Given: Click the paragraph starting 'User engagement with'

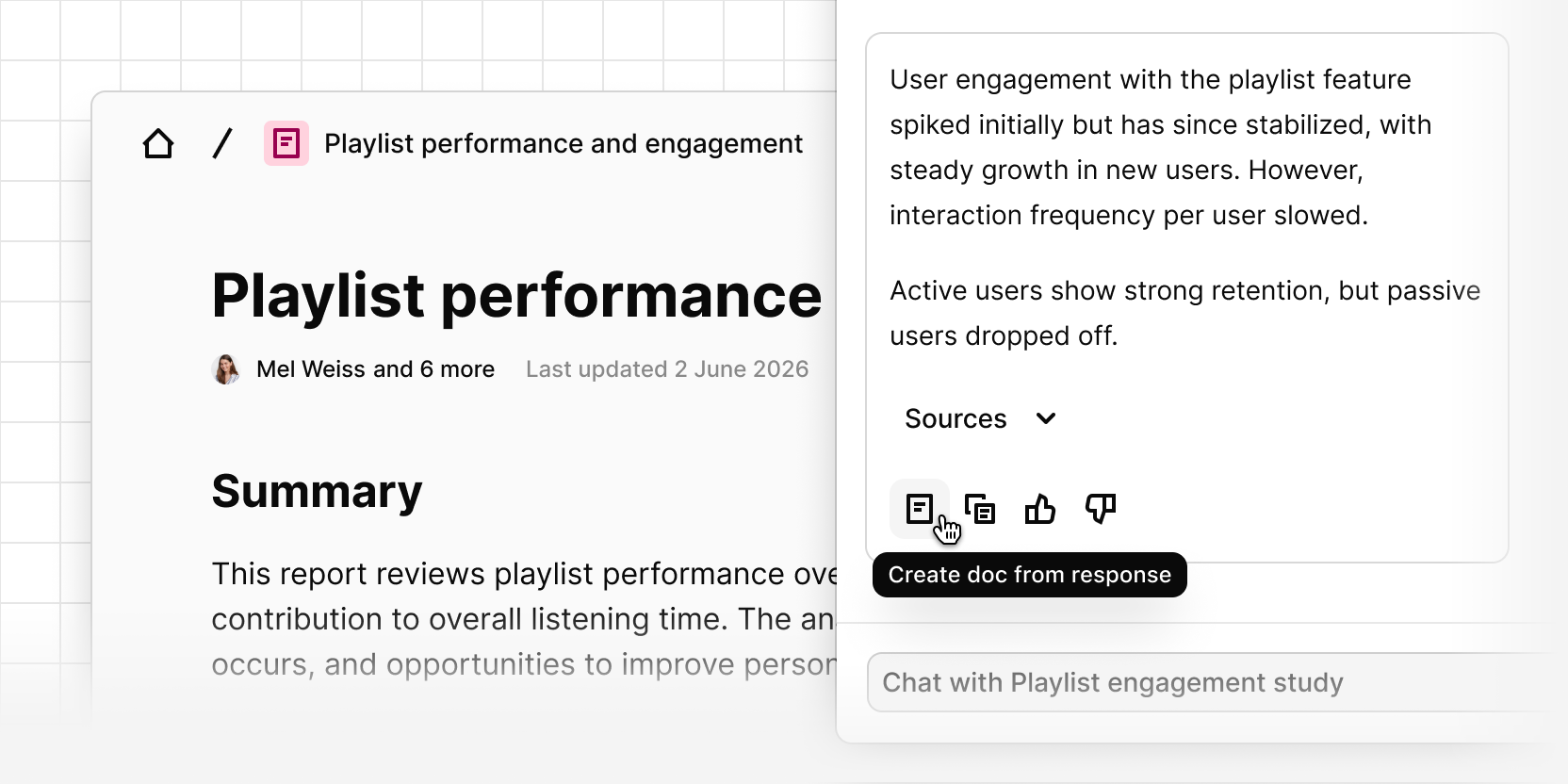Looking at the screenshot, I should [x=1161, y=147].
